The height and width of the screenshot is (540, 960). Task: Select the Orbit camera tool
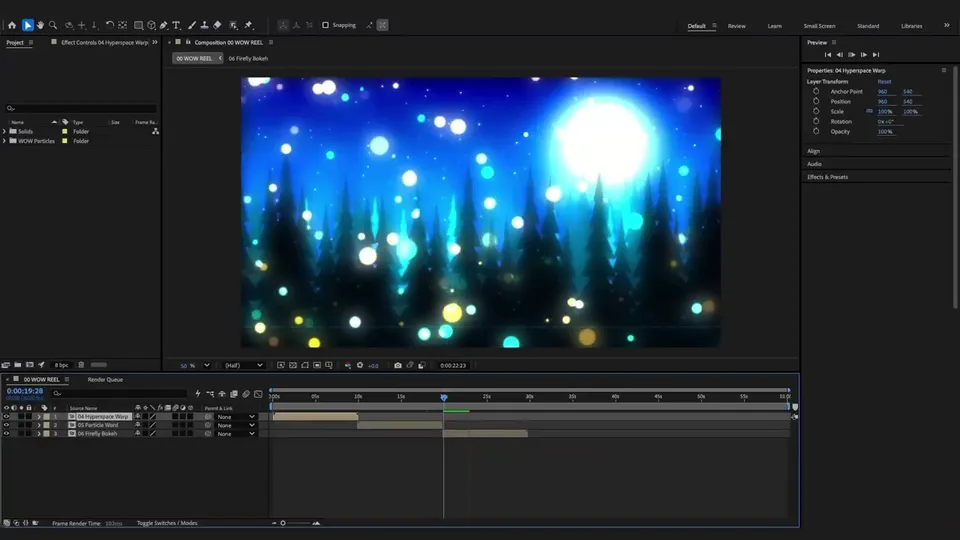click(69, 25)
